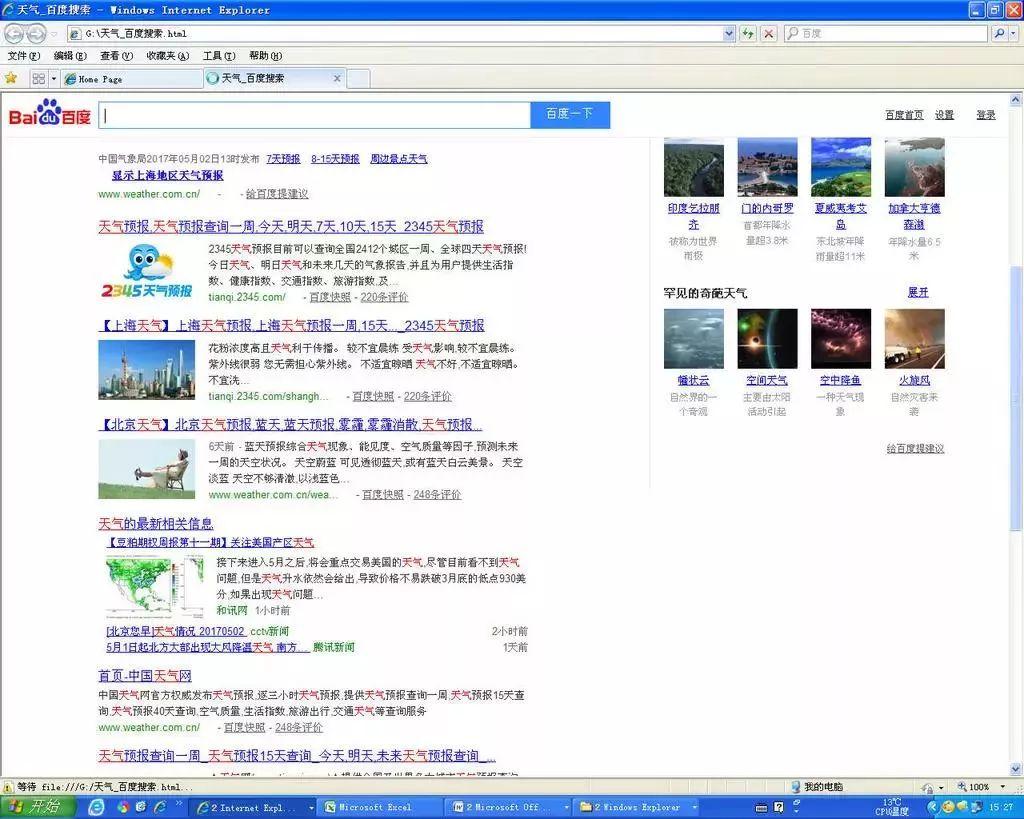
Task: Click the 火旋风 thumbnail image
Action: [x=914, y=339]
